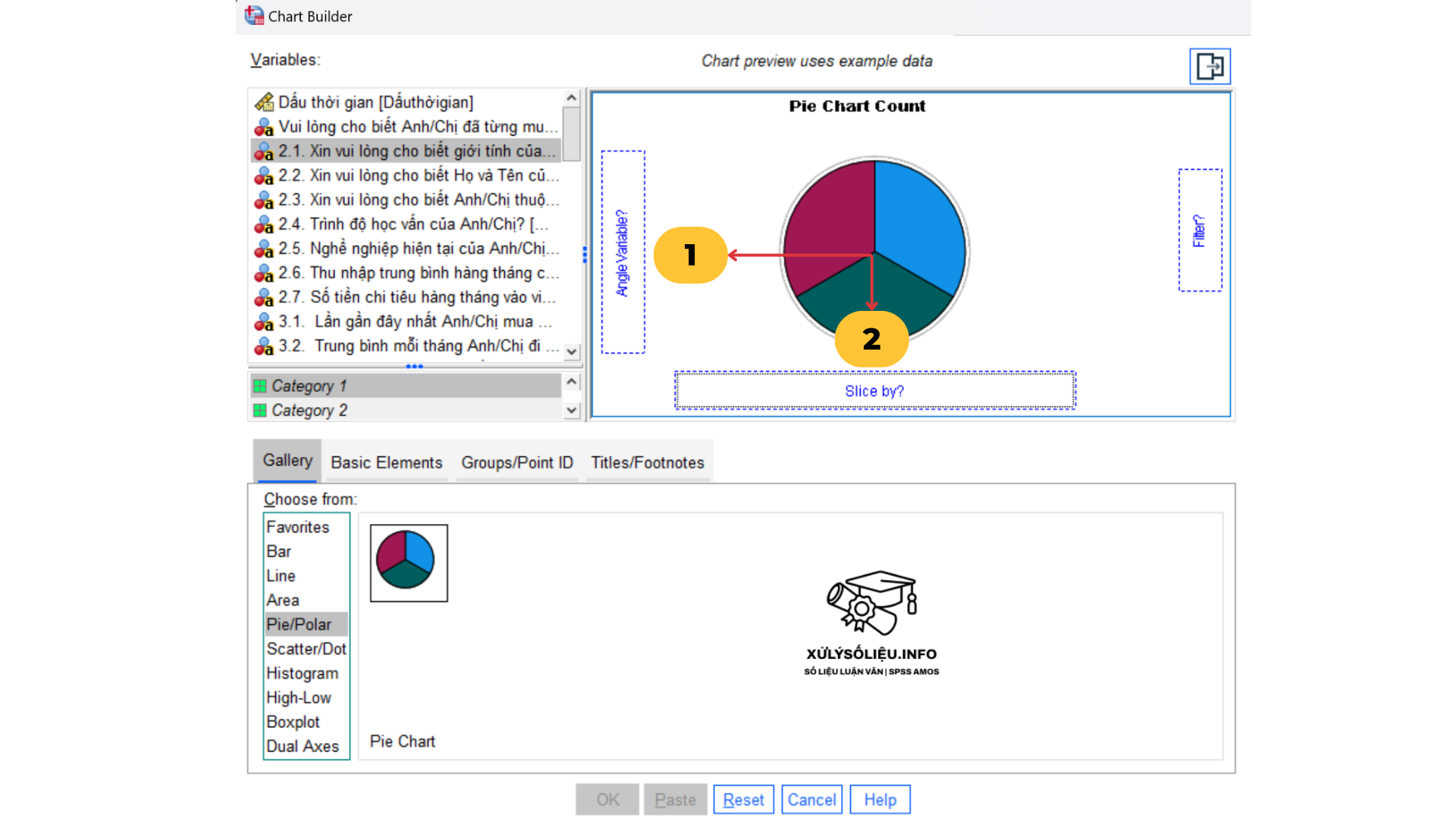This screenshot has height=819, width=1456.
Task: Click the nominal icon of variable 2.7
Action: tap(264, 297)
